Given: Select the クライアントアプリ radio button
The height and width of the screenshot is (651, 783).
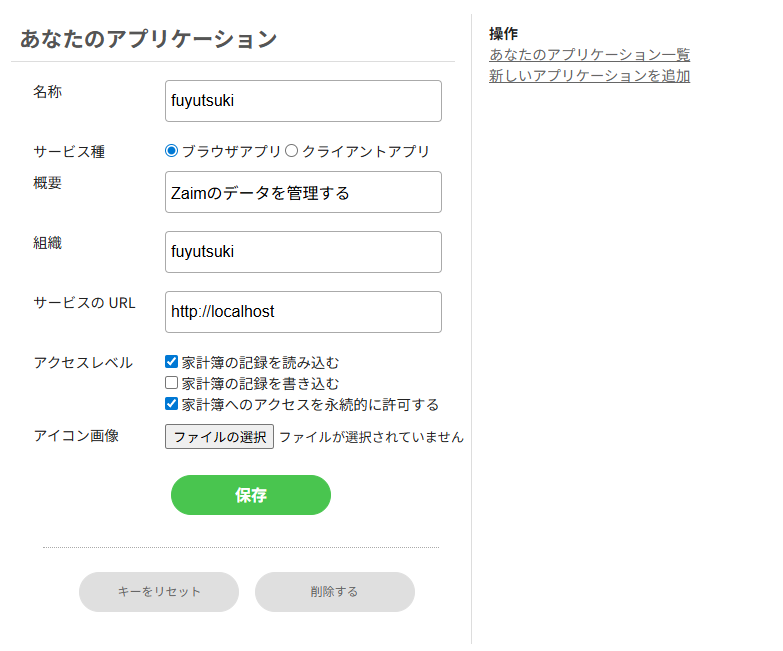Looking at the screenshot, I should click(x=292, y=151).
